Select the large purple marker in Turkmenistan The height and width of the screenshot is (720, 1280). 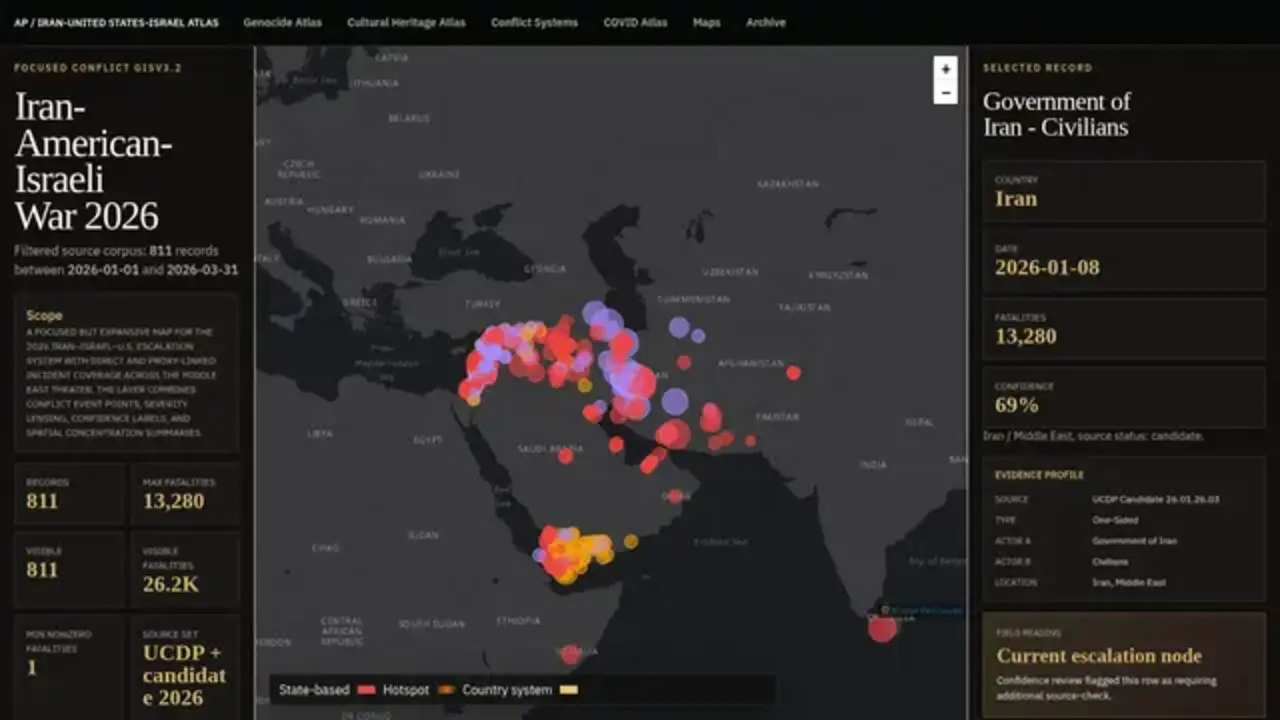pos(679,327)
